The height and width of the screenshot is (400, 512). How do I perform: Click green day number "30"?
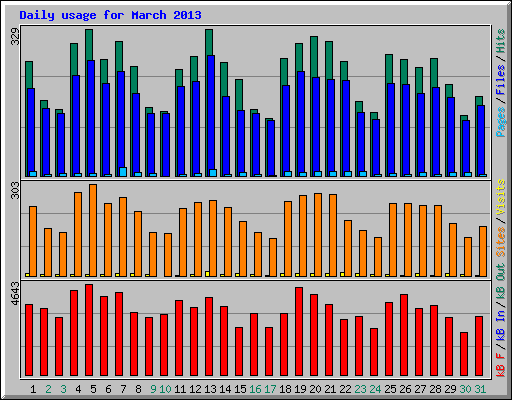point(465,389)
